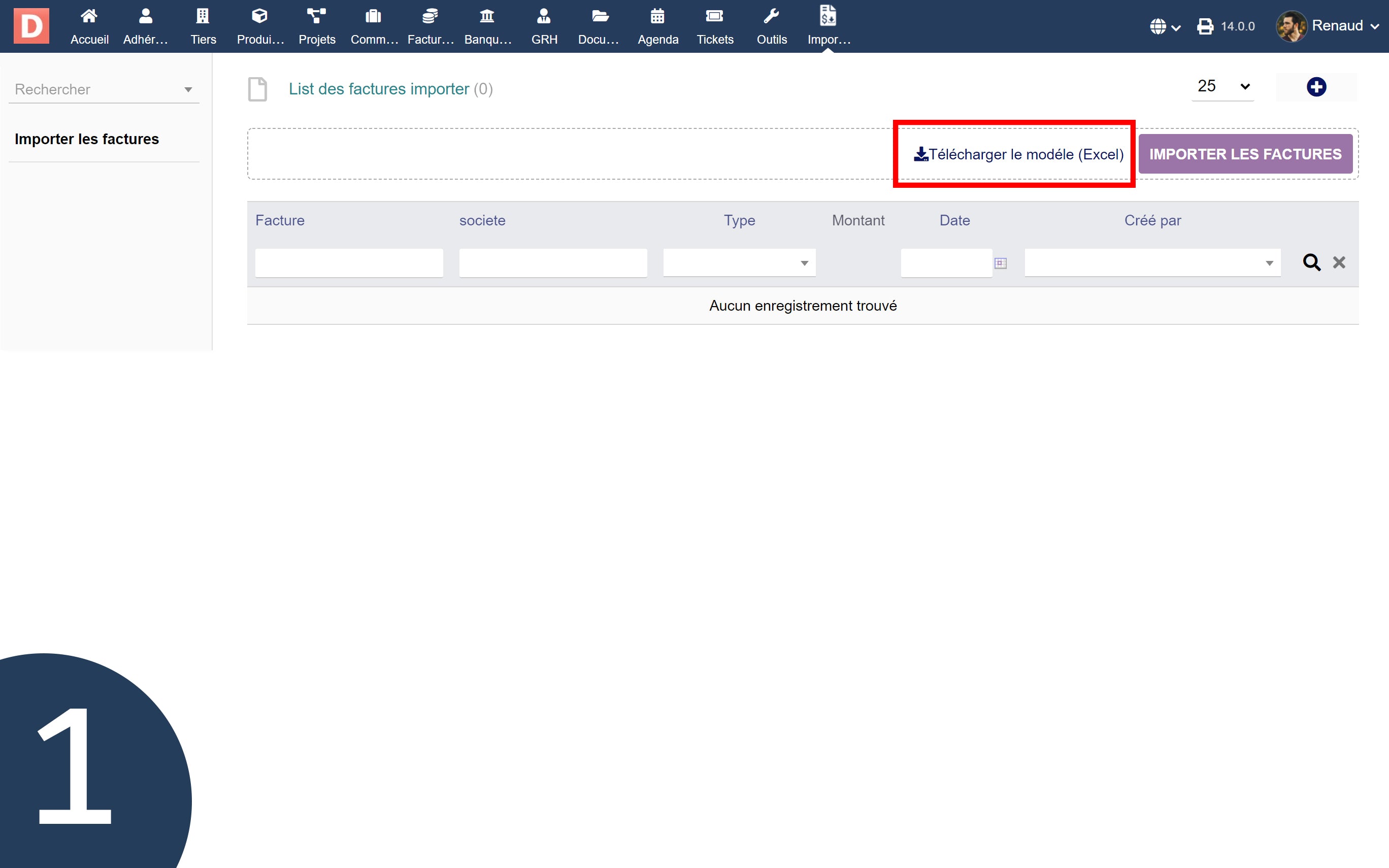The width and height of the screenshot is (1389, 868).
Task: Open the Banques module icon
Action: [x=487, y=17]
